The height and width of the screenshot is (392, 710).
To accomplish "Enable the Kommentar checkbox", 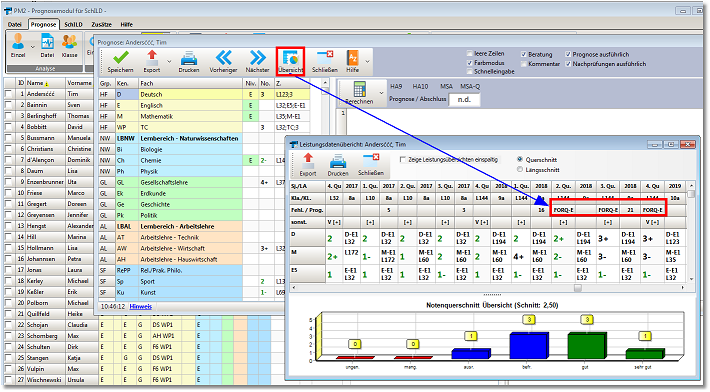I will pyautogui.click(x=524, y=64).
